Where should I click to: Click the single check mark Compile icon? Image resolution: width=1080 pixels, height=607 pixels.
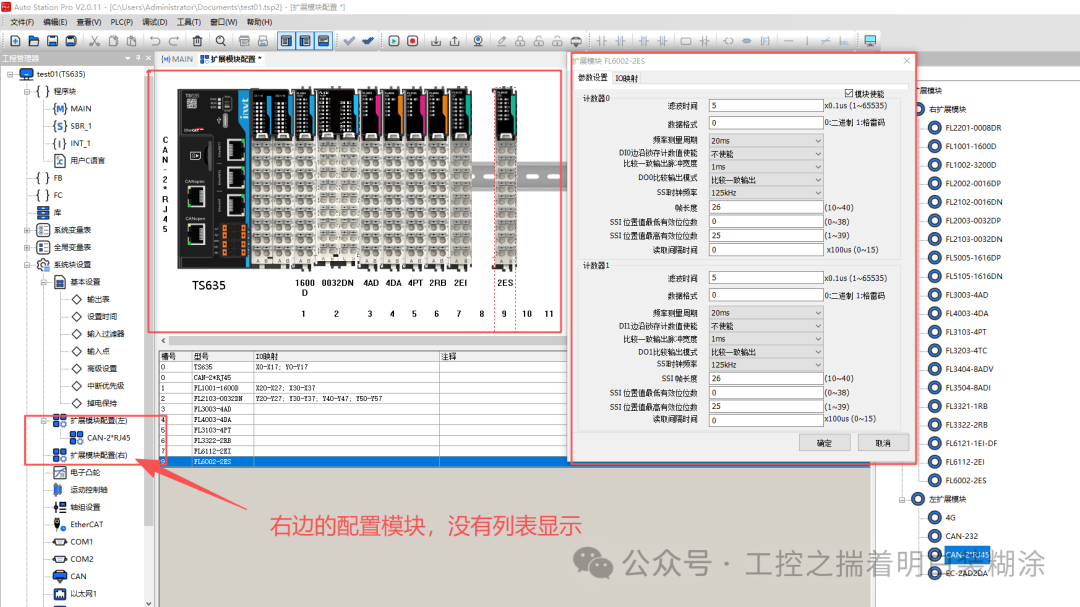pos(349,41)
